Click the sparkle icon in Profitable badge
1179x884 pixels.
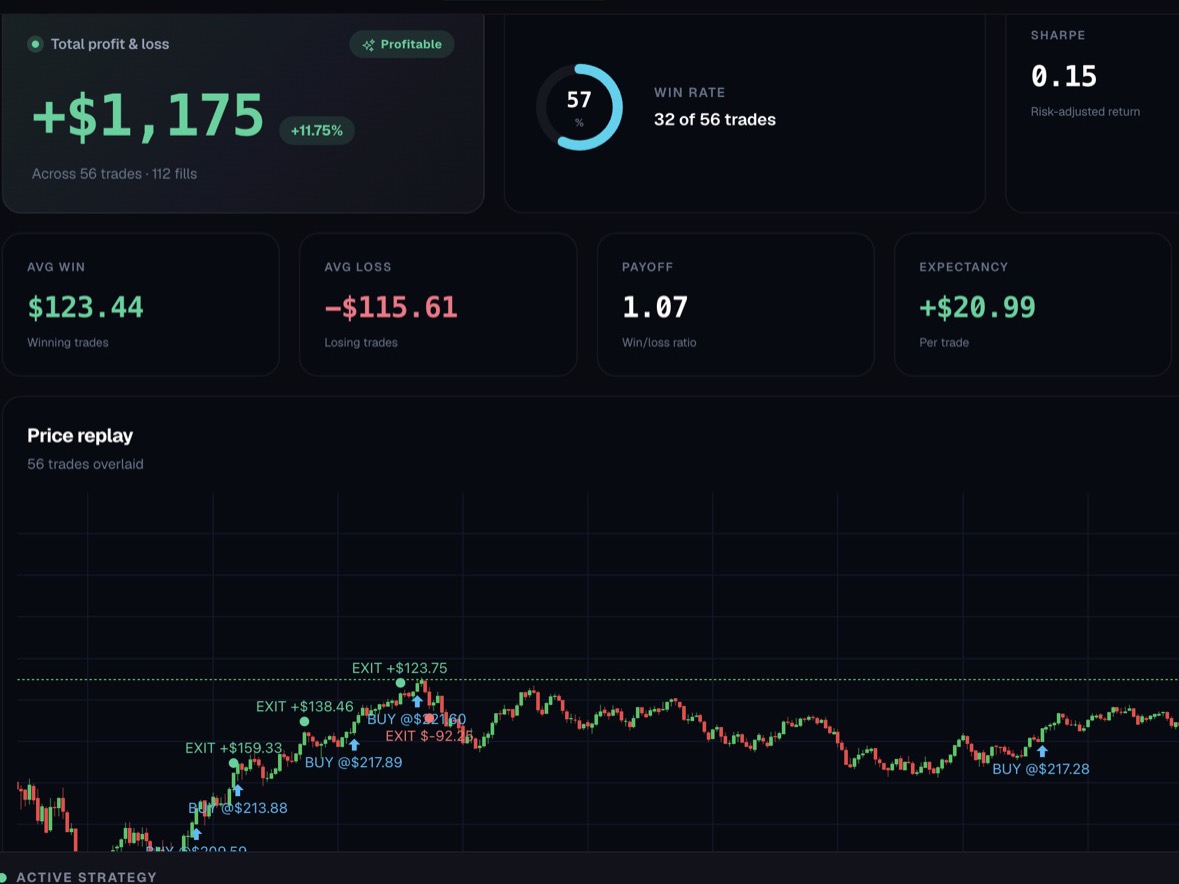click(368, 45)
